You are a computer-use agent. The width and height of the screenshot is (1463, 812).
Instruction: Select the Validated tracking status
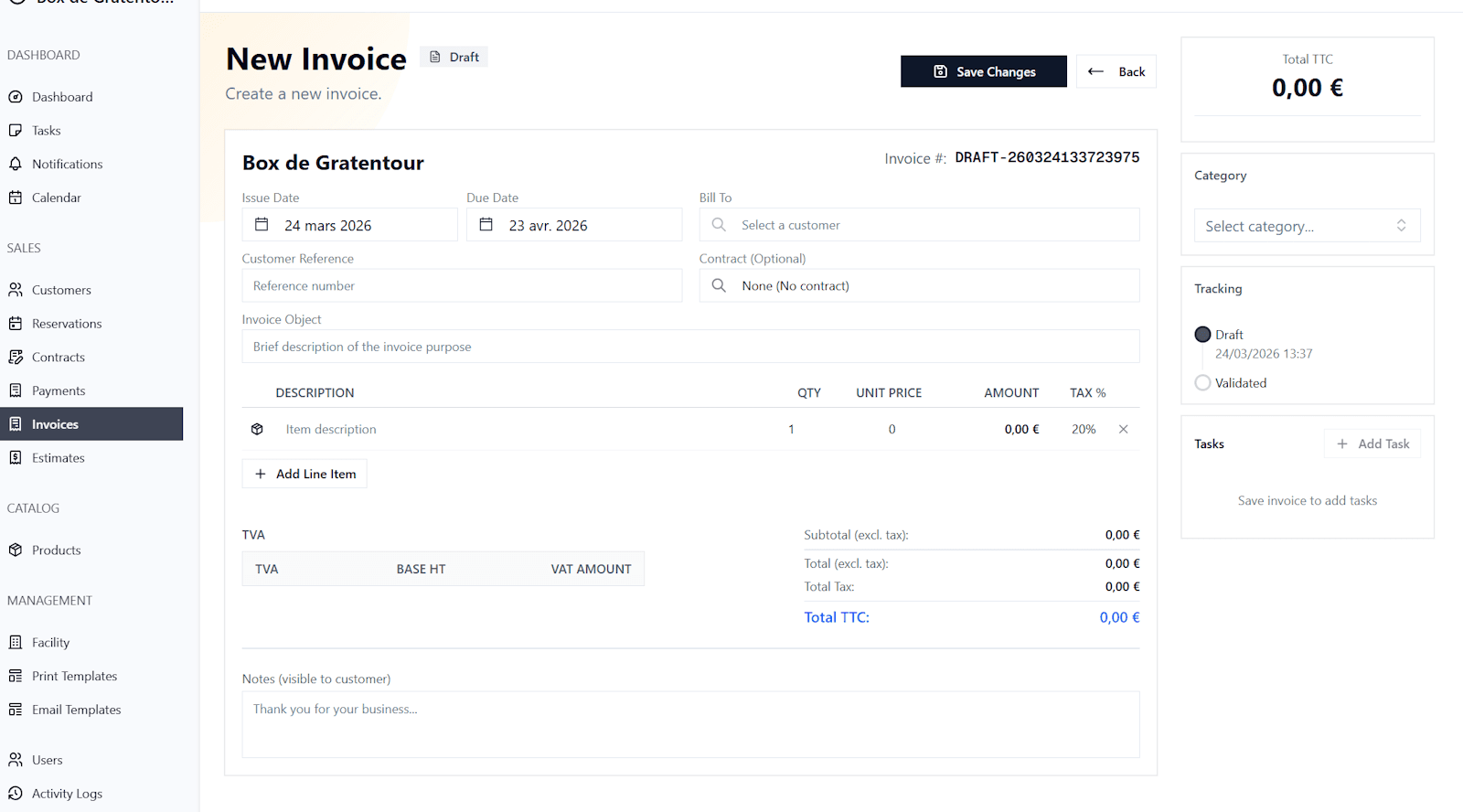tap(1202, 383)
